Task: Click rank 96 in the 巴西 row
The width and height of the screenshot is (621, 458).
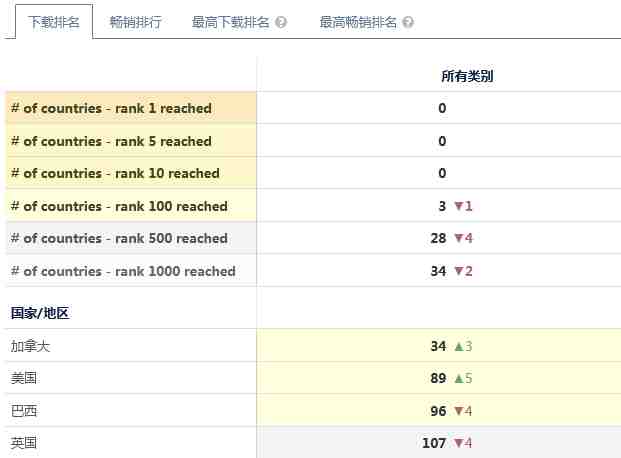Action: pos(438,411)
